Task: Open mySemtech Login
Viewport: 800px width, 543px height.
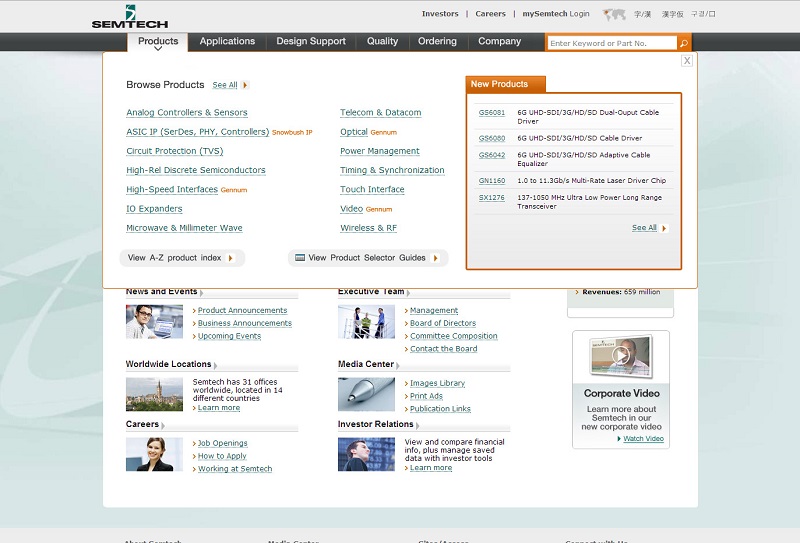Action: (x=556, y=14)
